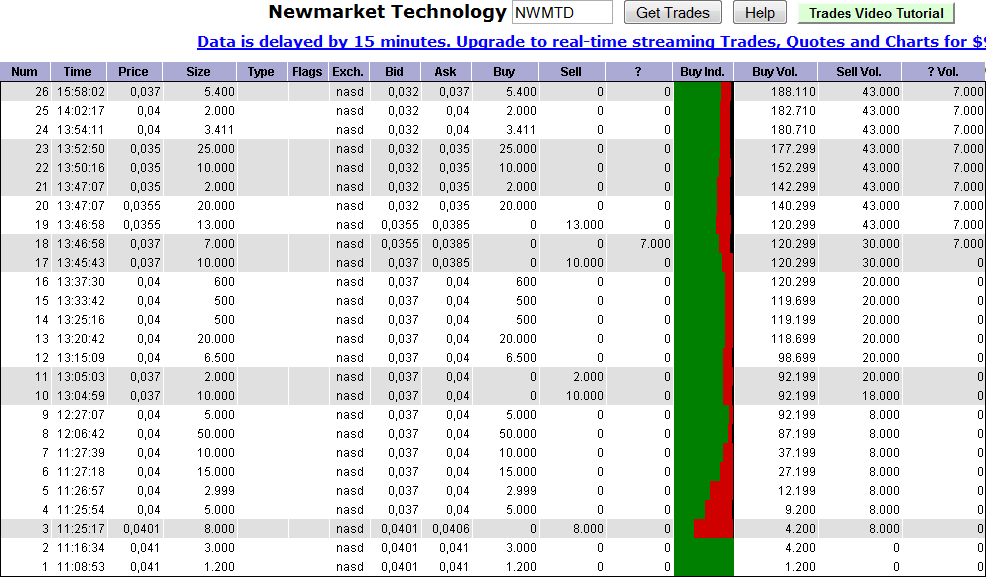Viewport: 986px width, 577px height.
Task: Select trade time 13:54:11
Action: 80,130
